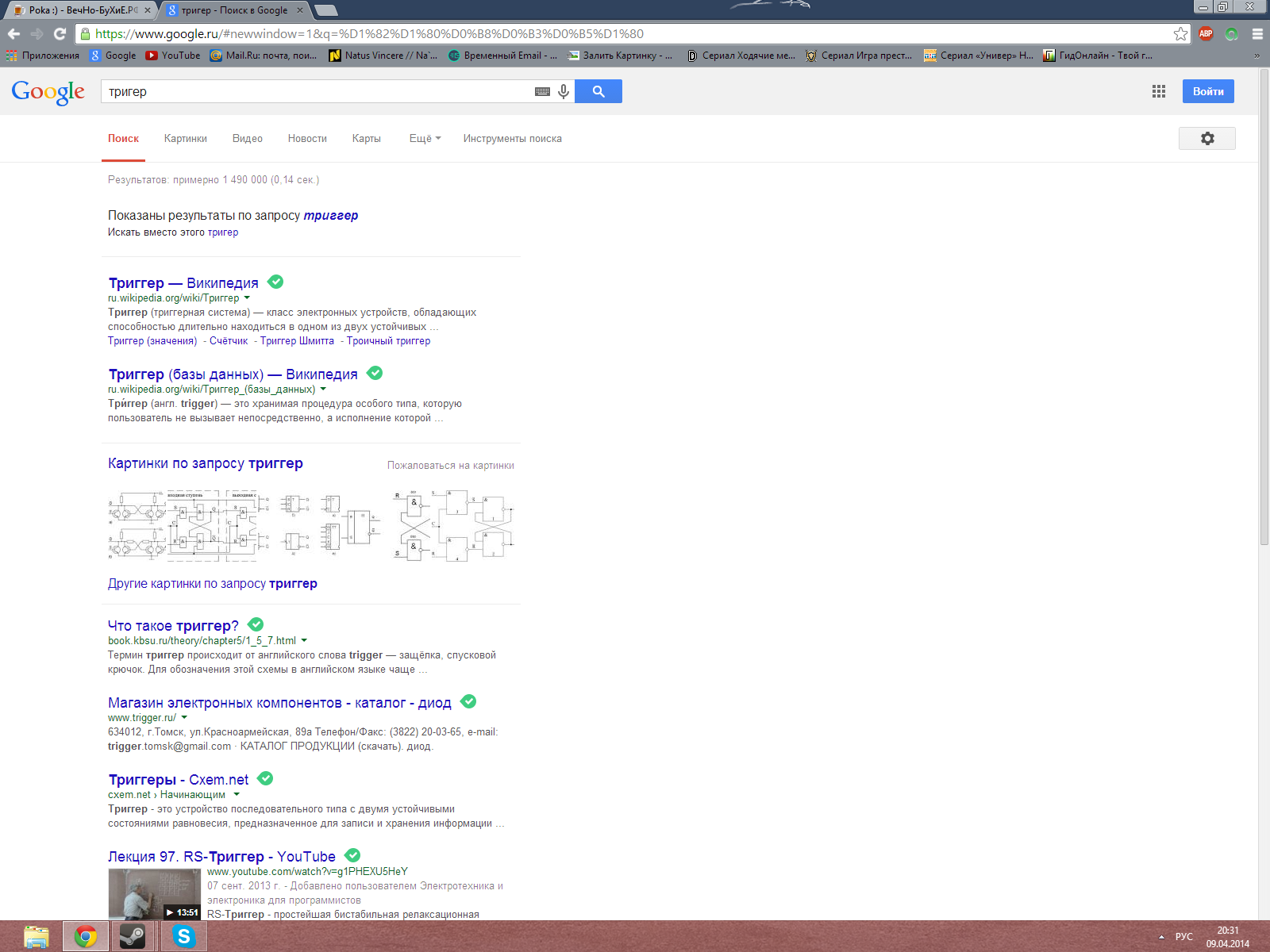This screenshot has width=1270, height=952.
Task: Switch to the Видео tab
Action: tap(248, 139)
